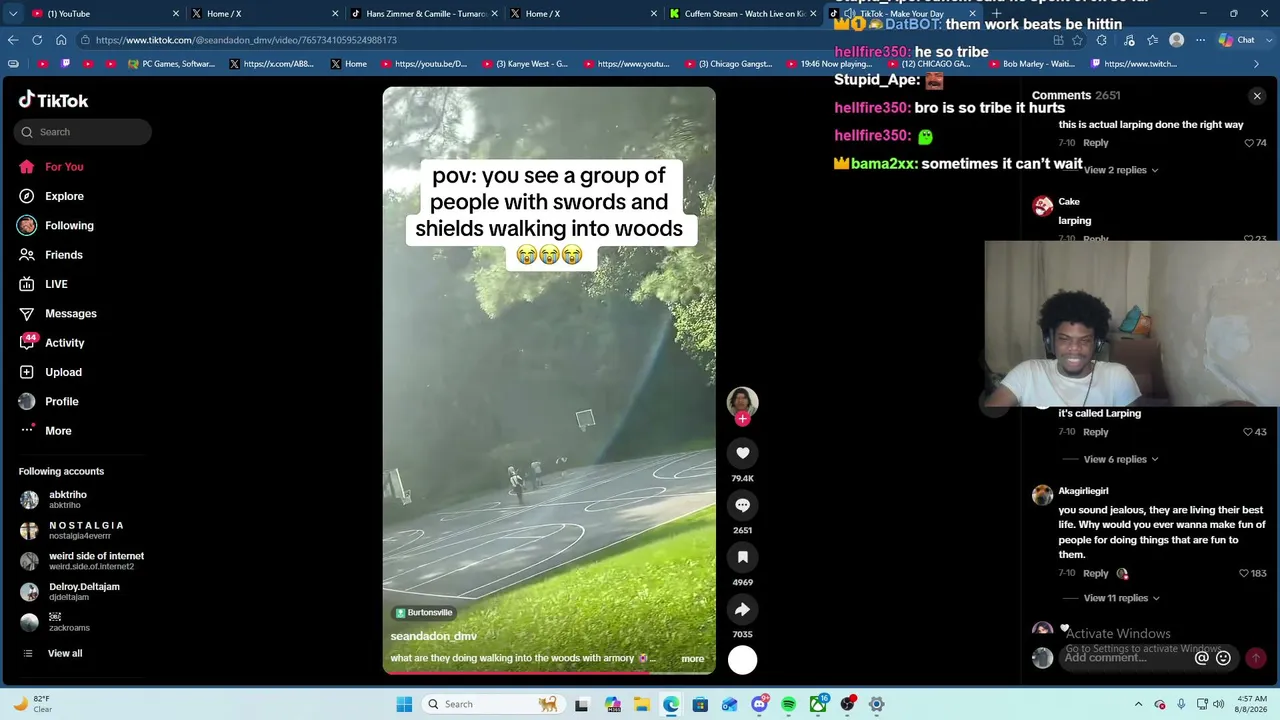Insert a mention with the @ icon
The width and height of the screenshot is (1280, 720).
click(1202, 658)
